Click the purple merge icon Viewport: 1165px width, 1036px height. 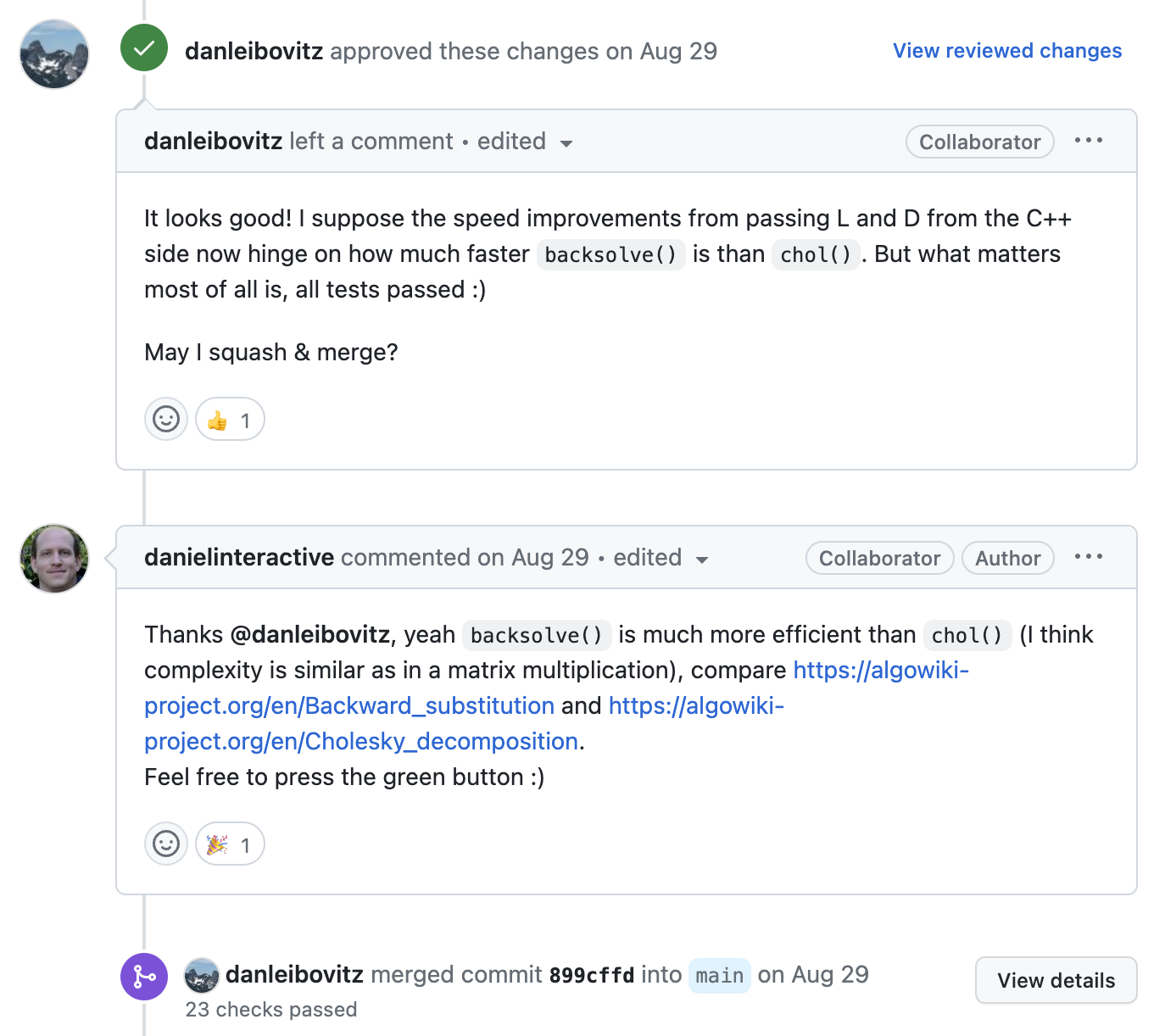[x=144, y=977]
